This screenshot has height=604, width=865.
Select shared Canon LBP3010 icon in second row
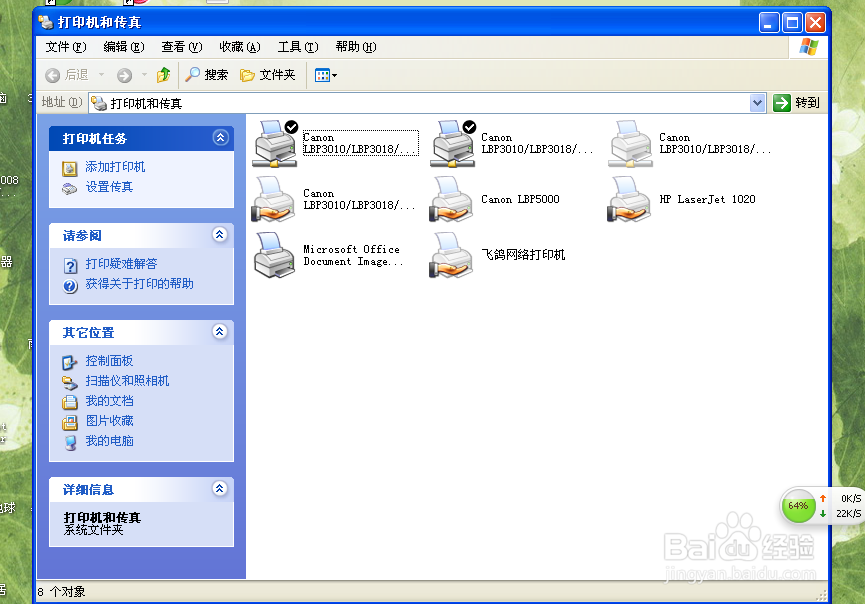tap(274, 199)
